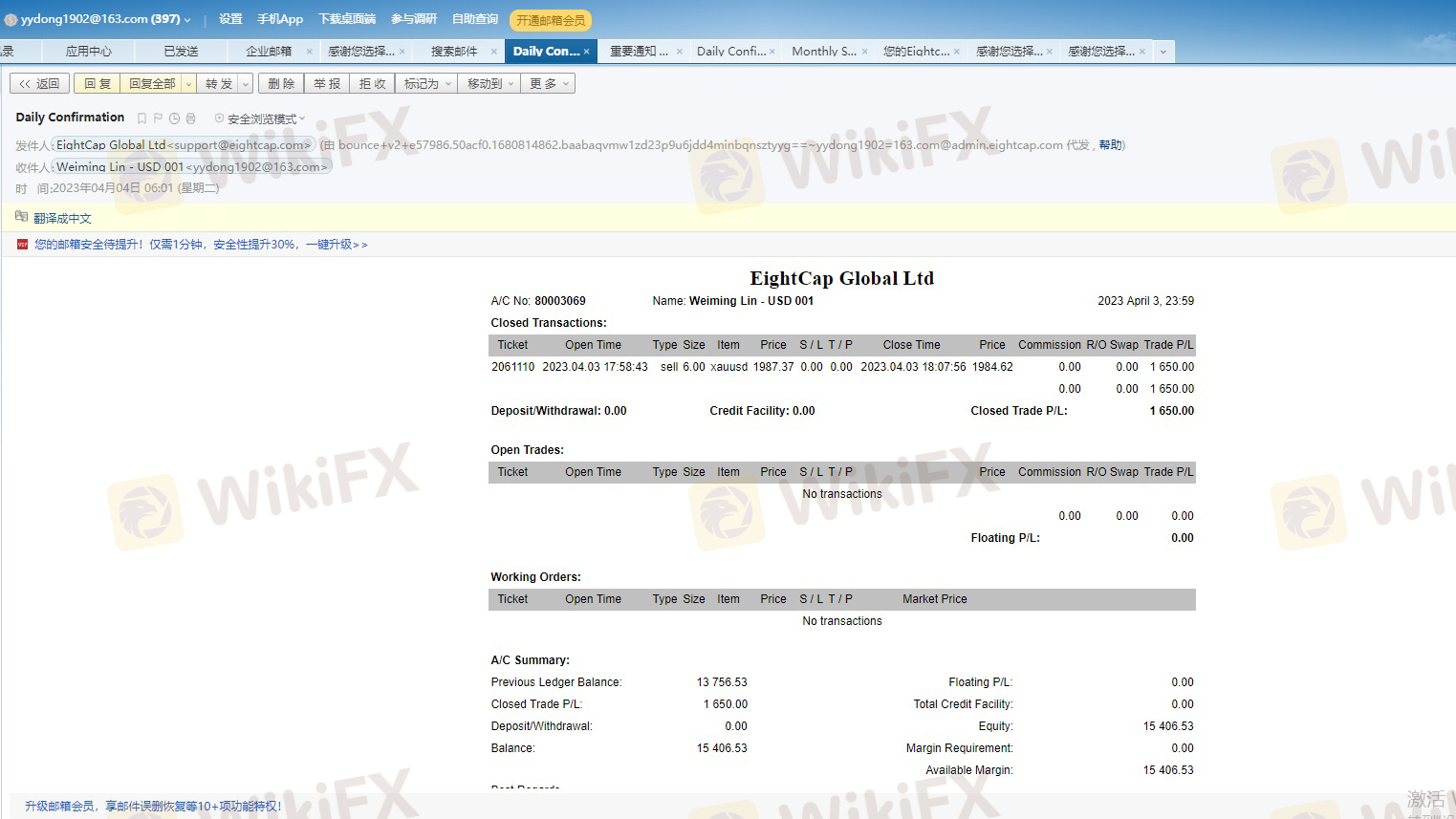Close the inactive Daily Confi... tab
Image resolution: width=1456 pixels, height=819 pixels.
771,52
